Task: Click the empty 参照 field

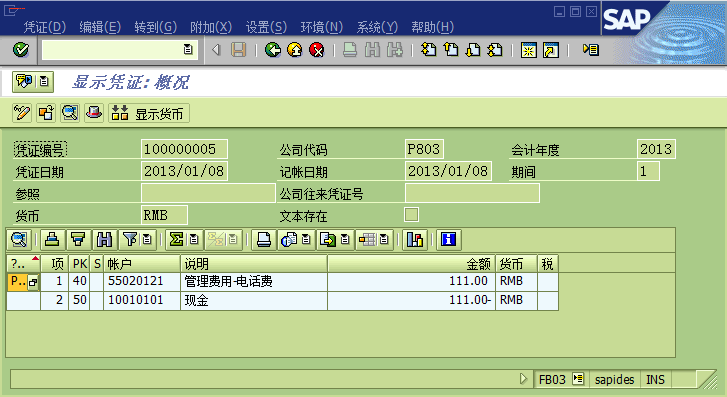Action: point(208,193)
